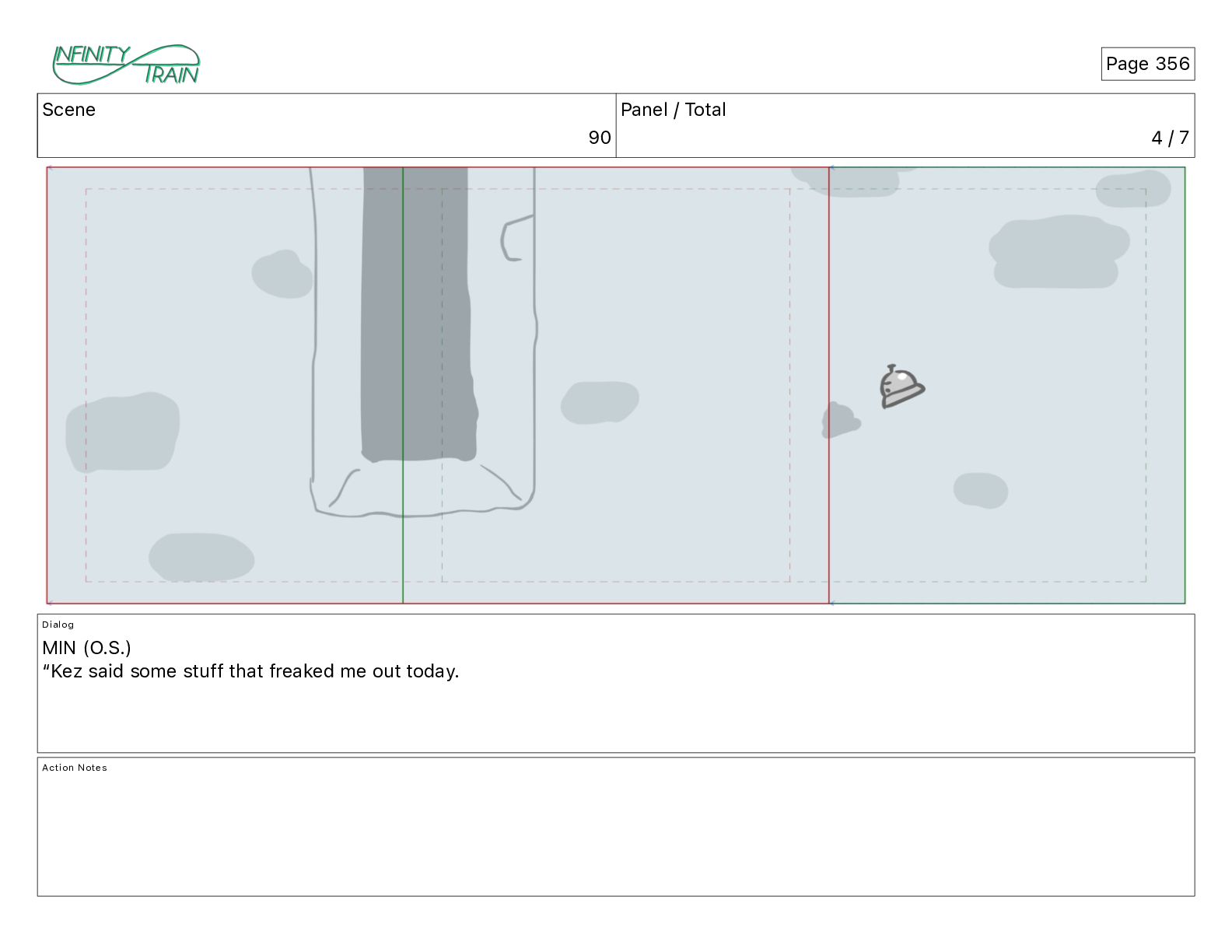The image size is (1232, 952).
Task: Click the service bell drawing in the storyboard
Action: (x=901, y=386)
